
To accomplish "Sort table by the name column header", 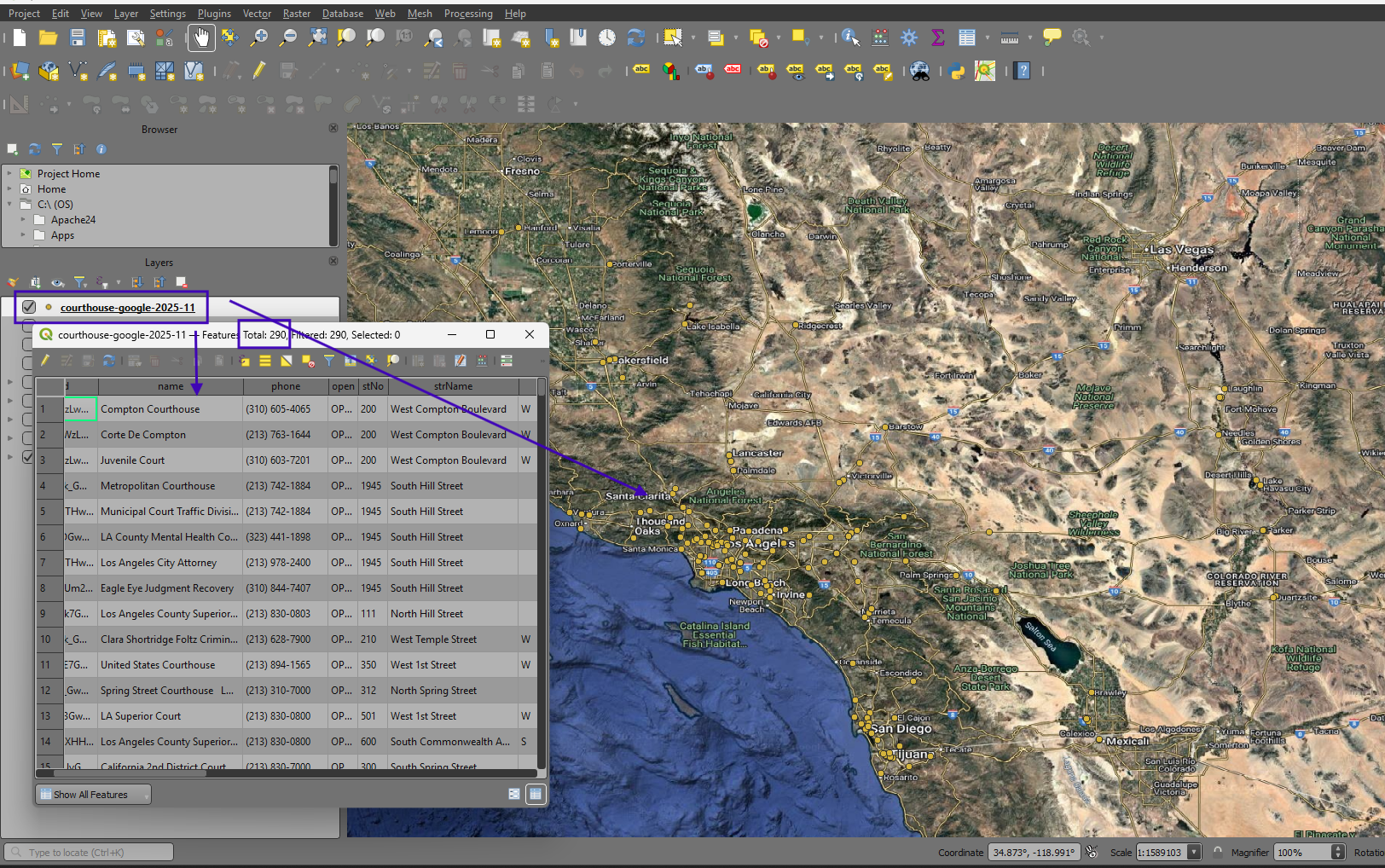I will click(x=170, y=386).
